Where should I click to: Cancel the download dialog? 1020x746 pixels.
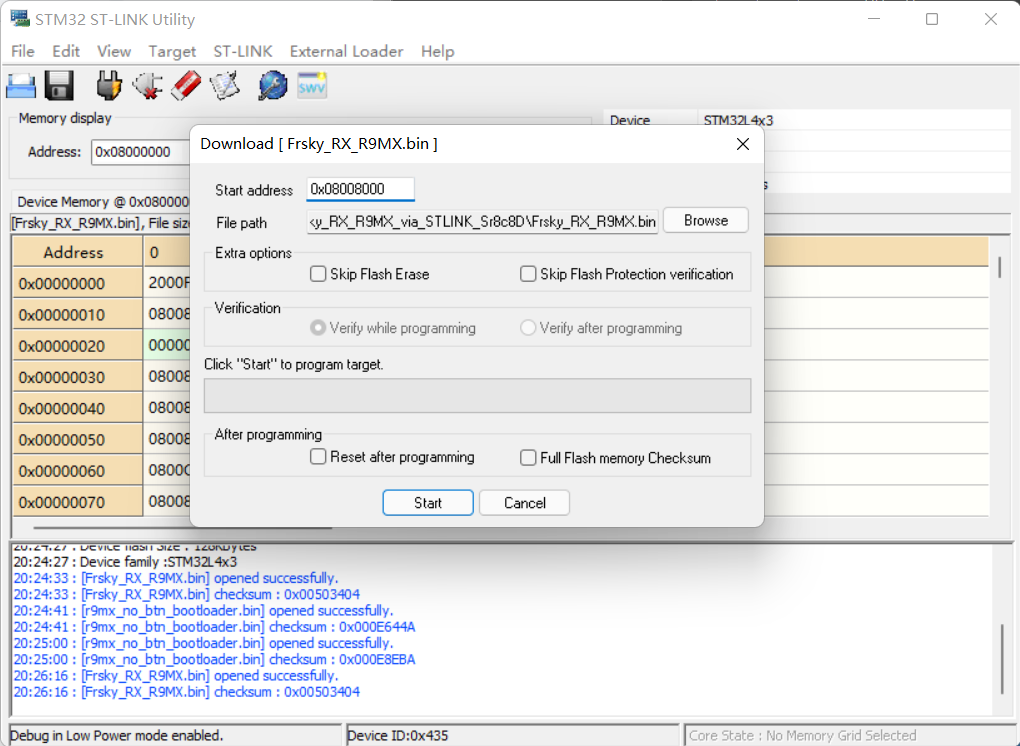click(x=524, y=503)
